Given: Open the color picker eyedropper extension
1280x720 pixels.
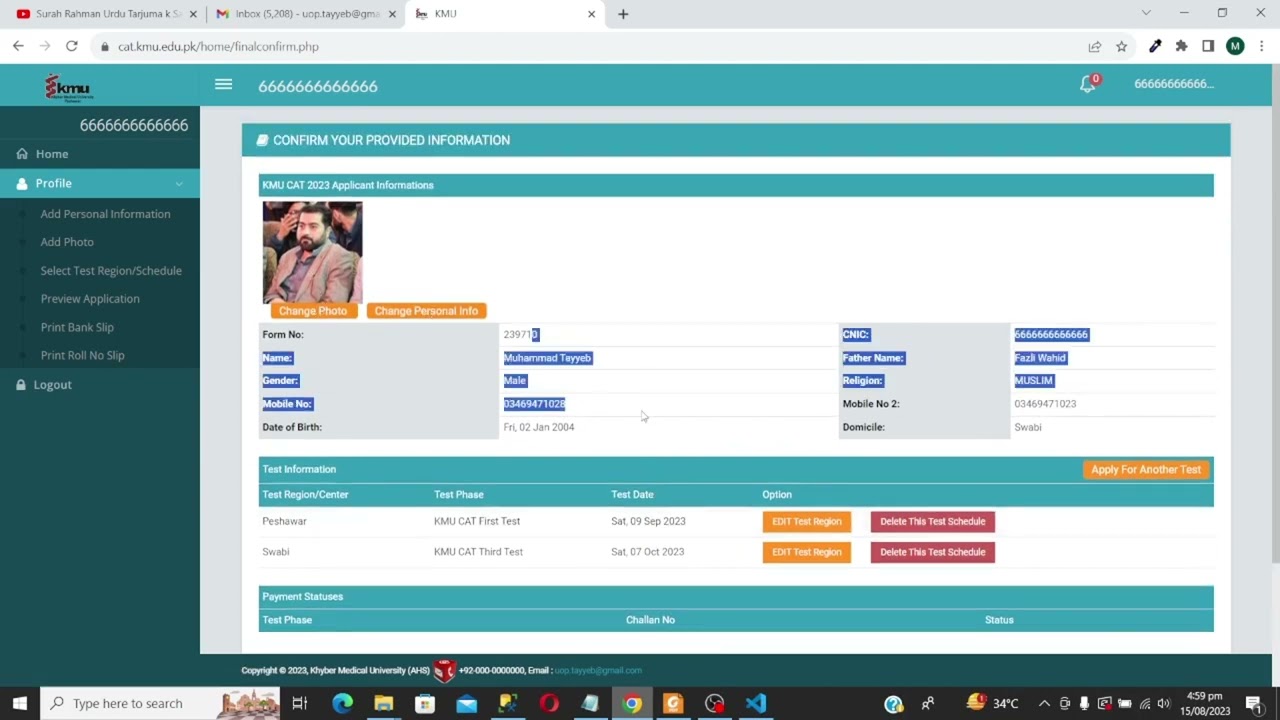Looking at the screenshot, I should pos(1155,46).
